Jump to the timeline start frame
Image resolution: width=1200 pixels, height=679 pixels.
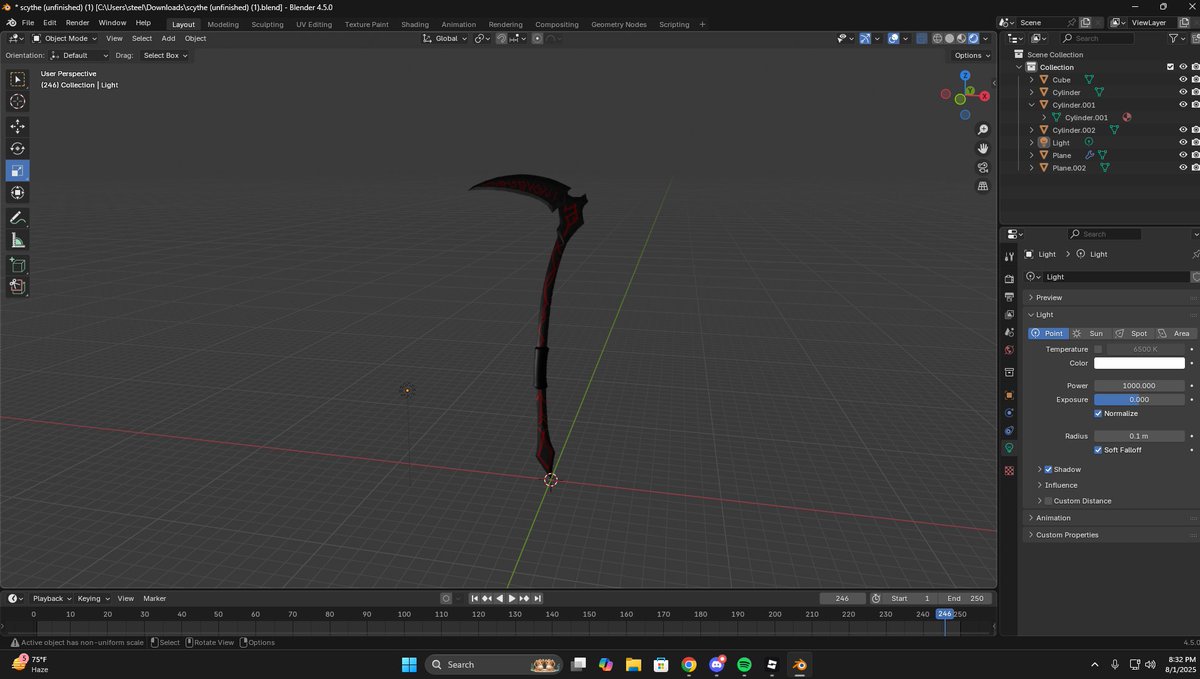[x=475, y=598]
